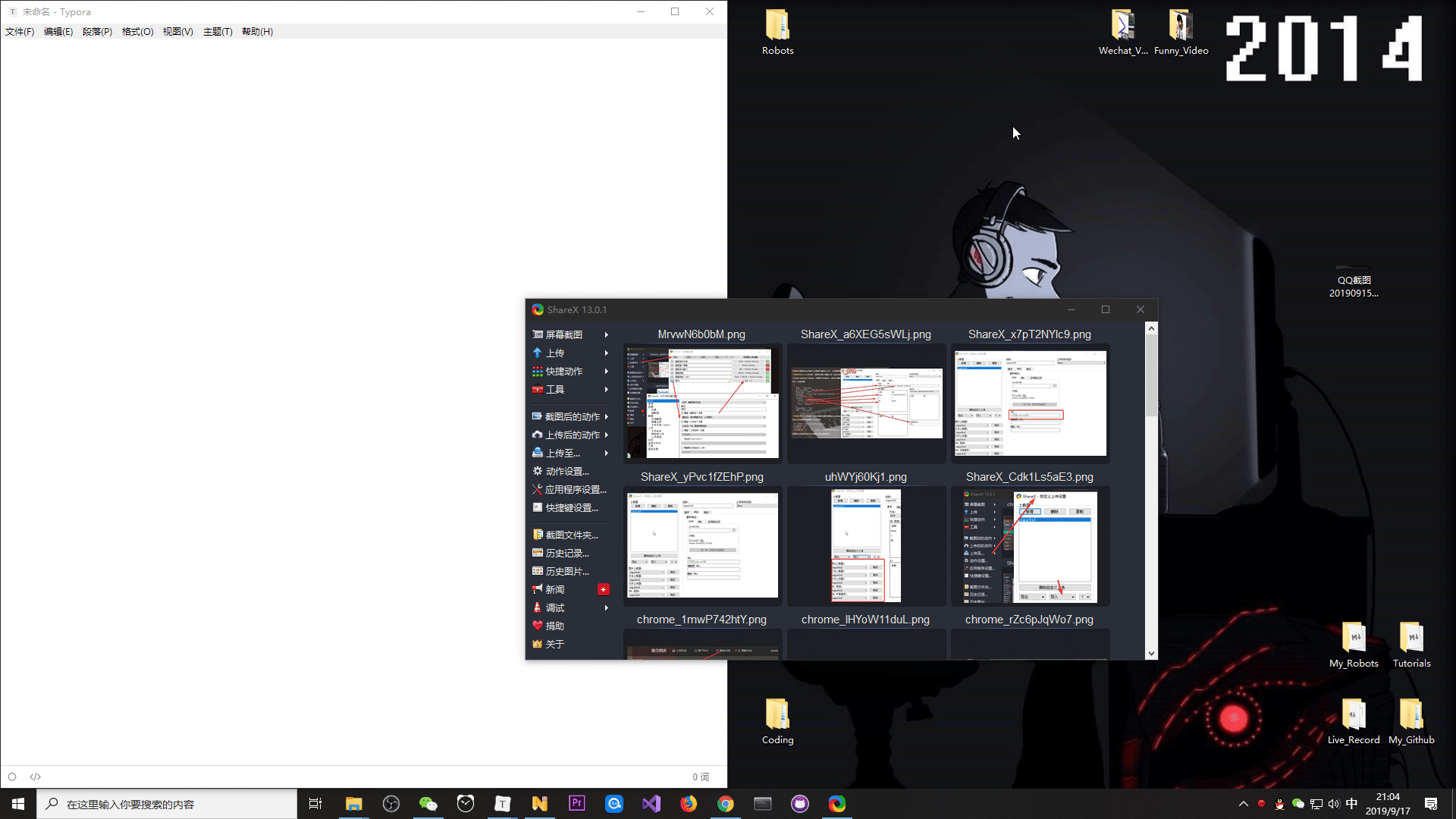
Task: Toggle Typora sidebar circle icon
Action: [x=12, y=777]
